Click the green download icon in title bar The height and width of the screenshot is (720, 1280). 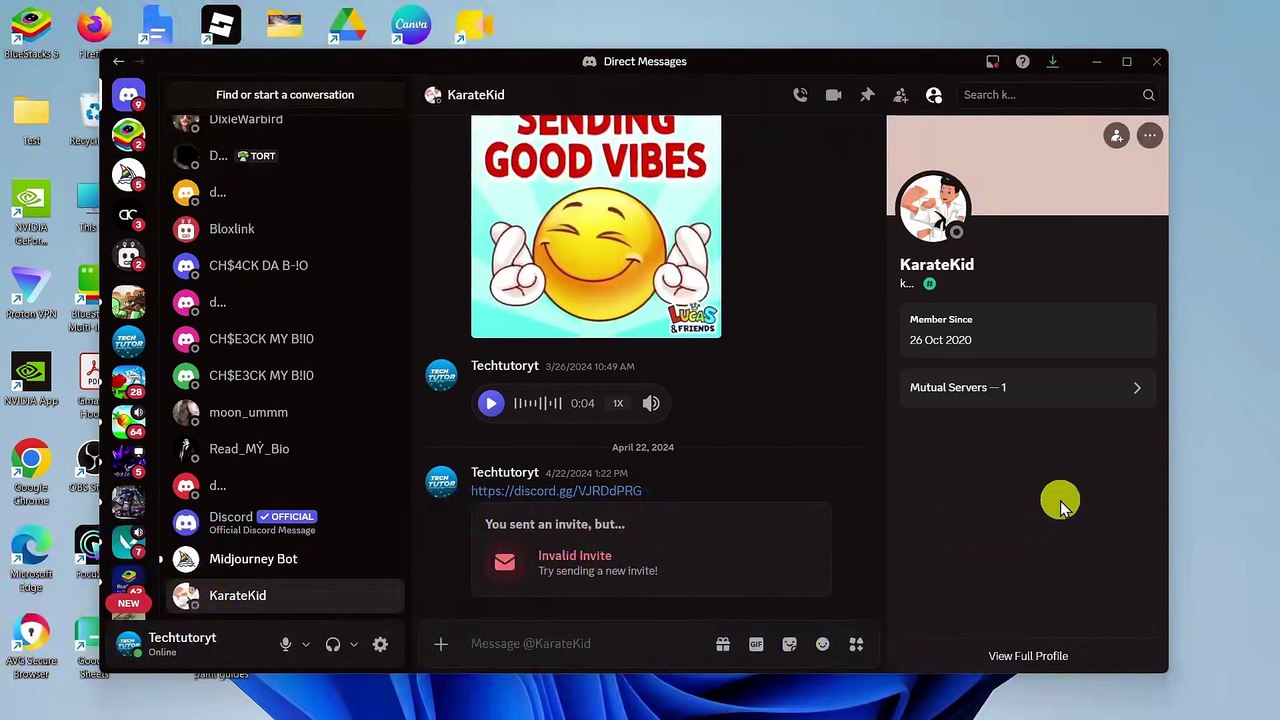click(x=1052, y=62)
